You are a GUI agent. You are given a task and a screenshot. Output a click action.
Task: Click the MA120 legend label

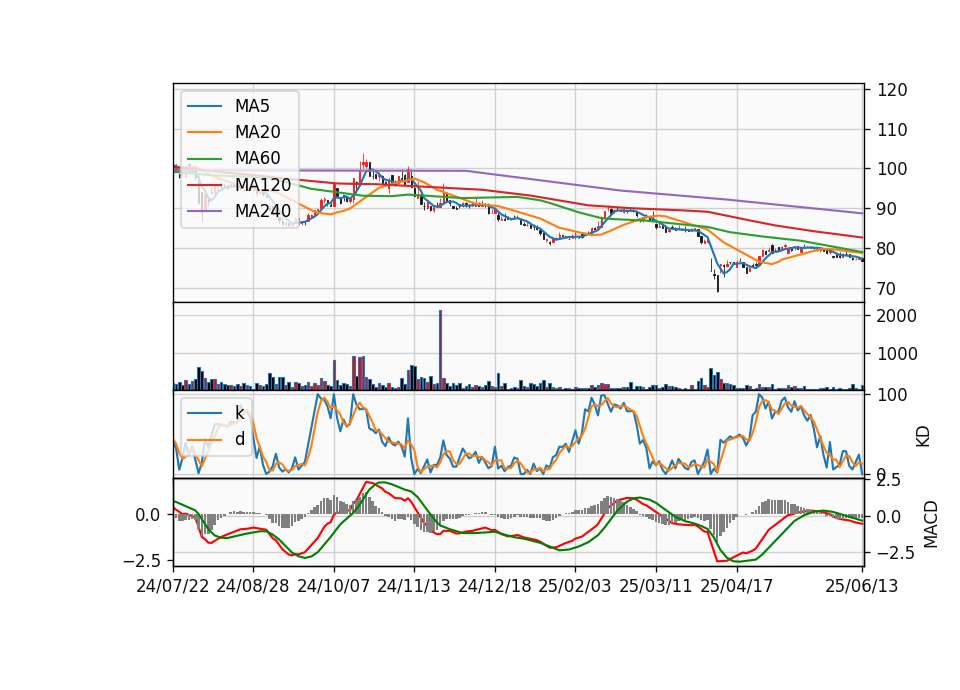[x=263, y=184]
